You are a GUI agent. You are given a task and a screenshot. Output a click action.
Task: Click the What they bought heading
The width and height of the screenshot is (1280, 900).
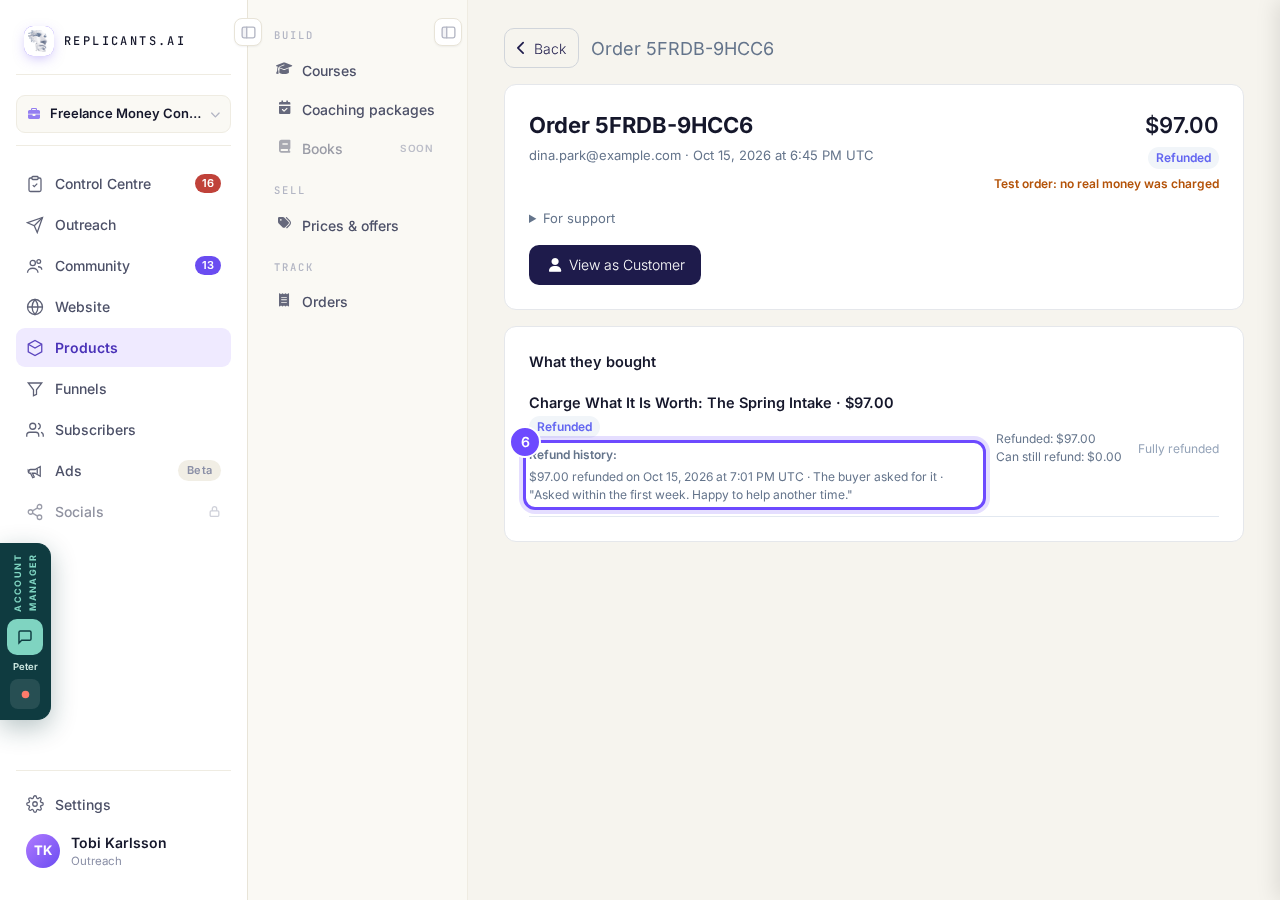(592, 362)
